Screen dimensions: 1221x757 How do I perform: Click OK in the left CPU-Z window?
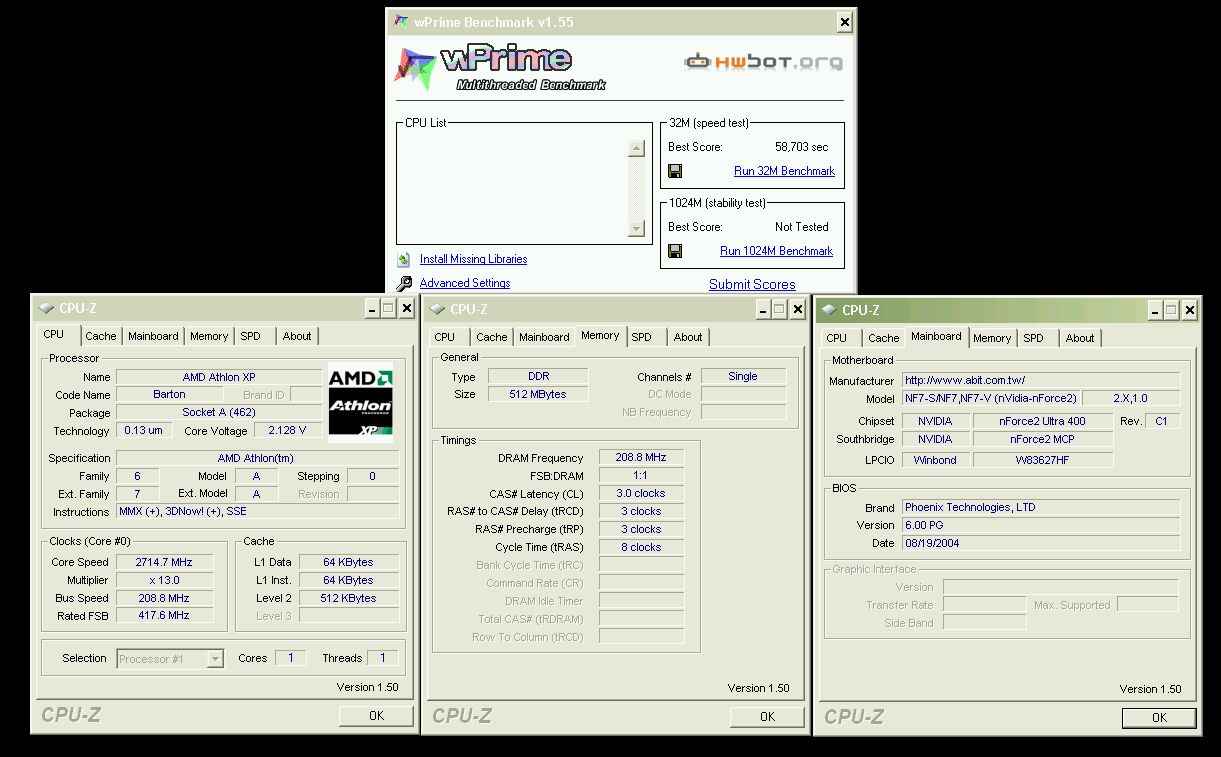tap(376, 715)
